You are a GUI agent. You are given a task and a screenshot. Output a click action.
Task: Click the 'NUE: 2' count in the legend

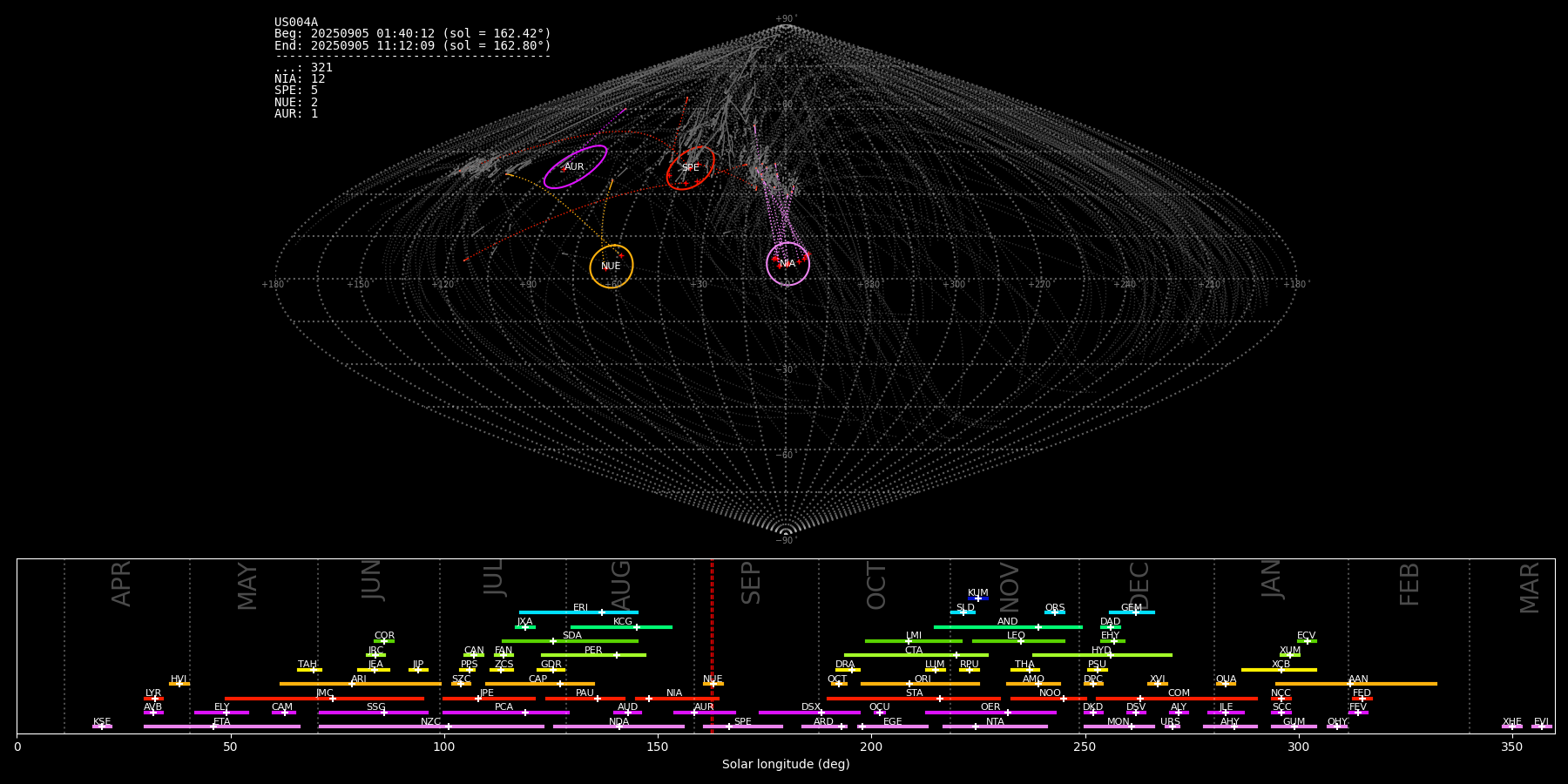pyautogui.click(x=296, y=102)
